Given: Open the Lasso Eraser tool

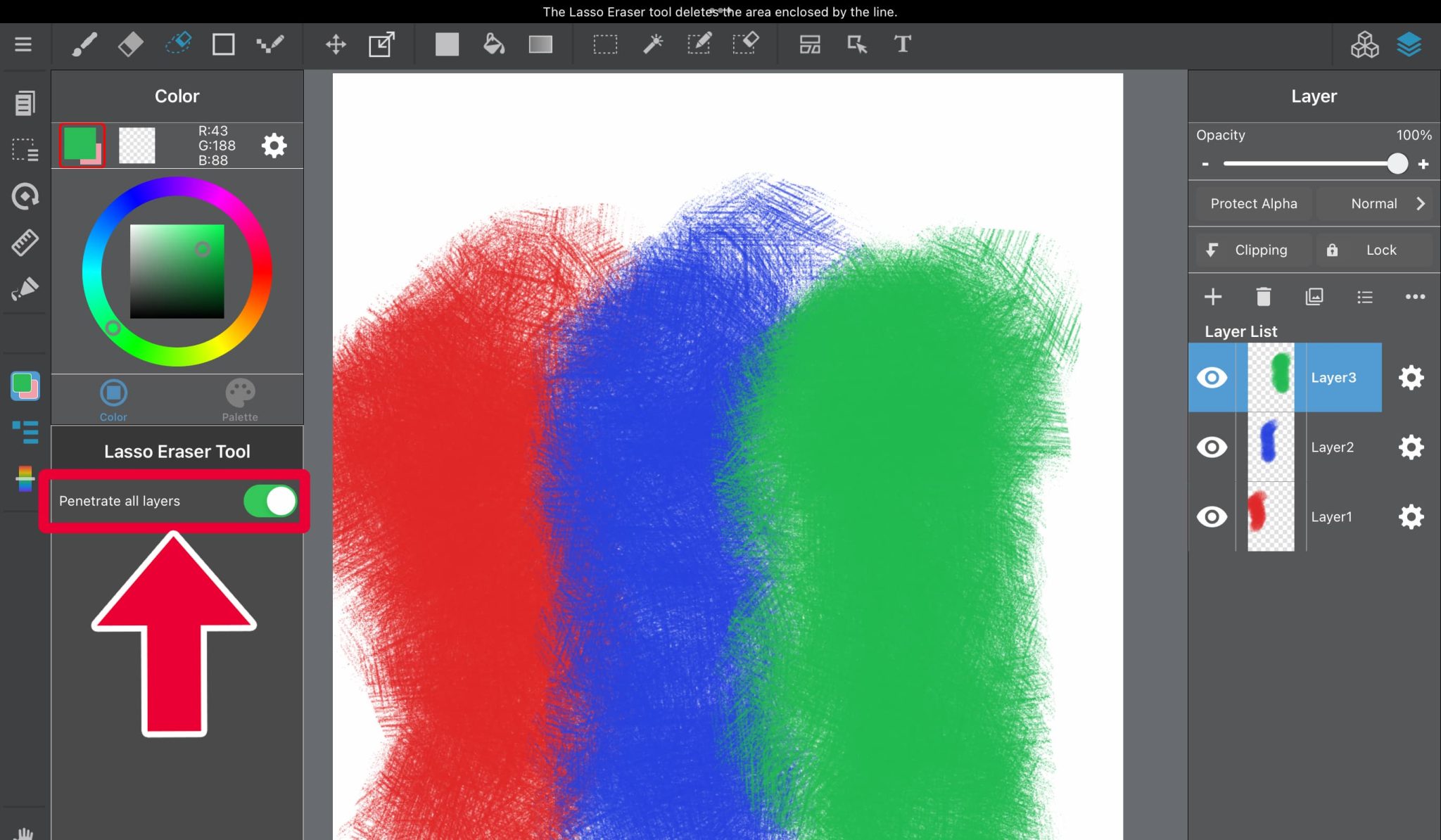Looking at the screenshot, I should (177, 44).
